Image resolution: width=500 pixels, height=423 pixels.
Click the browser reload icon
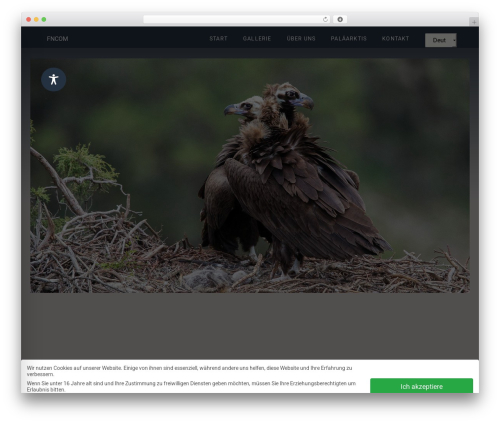point(325,20)
